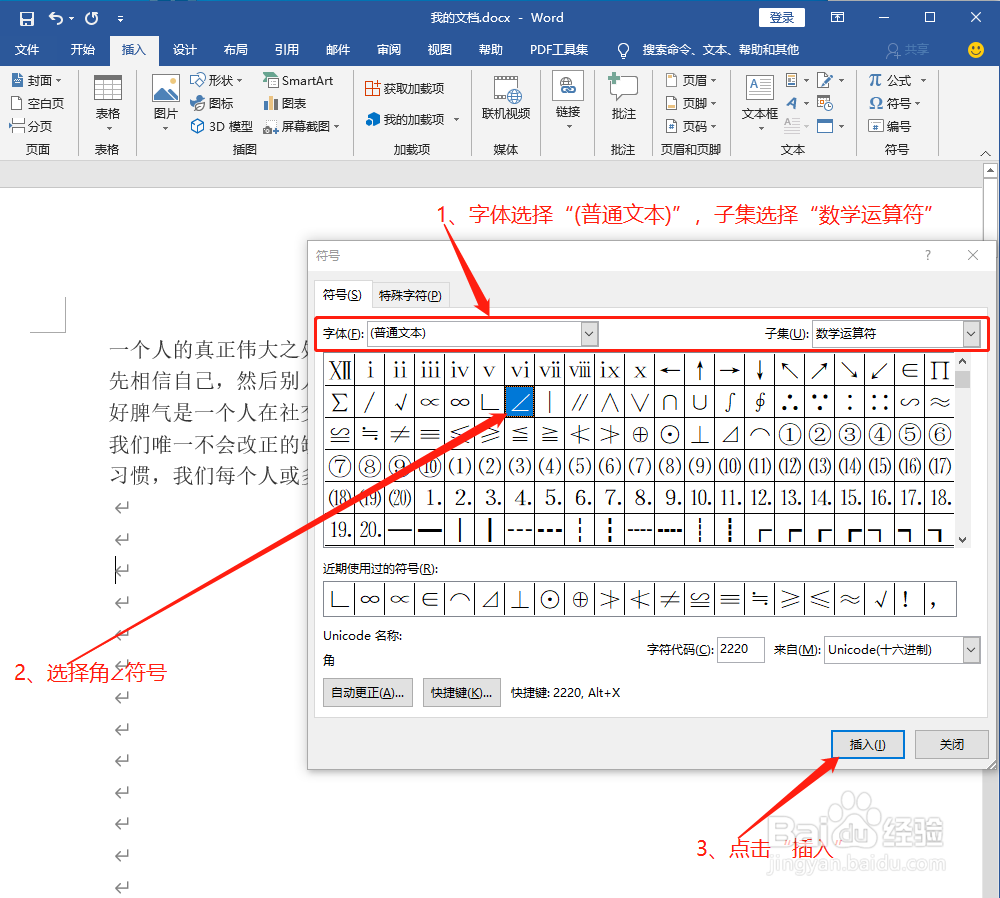Screen dimensions: 1000x898
Task: Select the angle ∠ symbol in grid
Action: (519, 402)
